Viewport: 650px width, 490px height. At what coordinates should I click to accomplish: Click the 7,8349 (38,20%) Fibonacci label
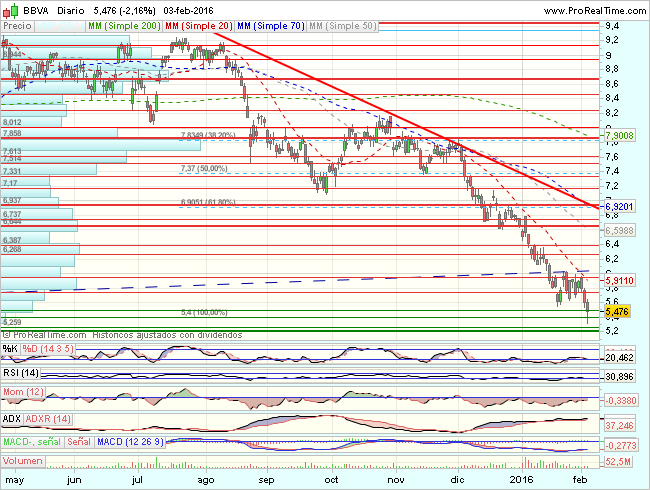(208, 135)
